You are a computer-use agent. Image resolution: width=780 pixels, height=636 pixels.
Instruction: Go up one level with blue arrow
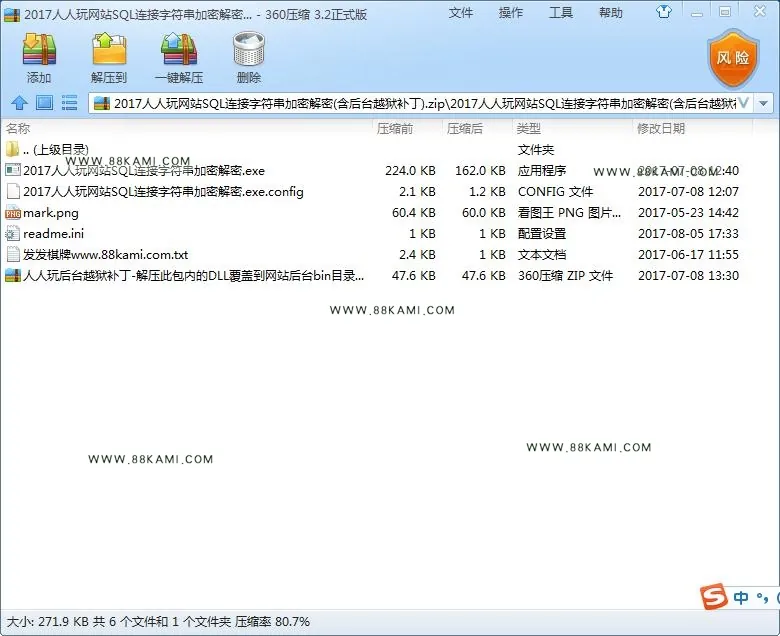19,103
